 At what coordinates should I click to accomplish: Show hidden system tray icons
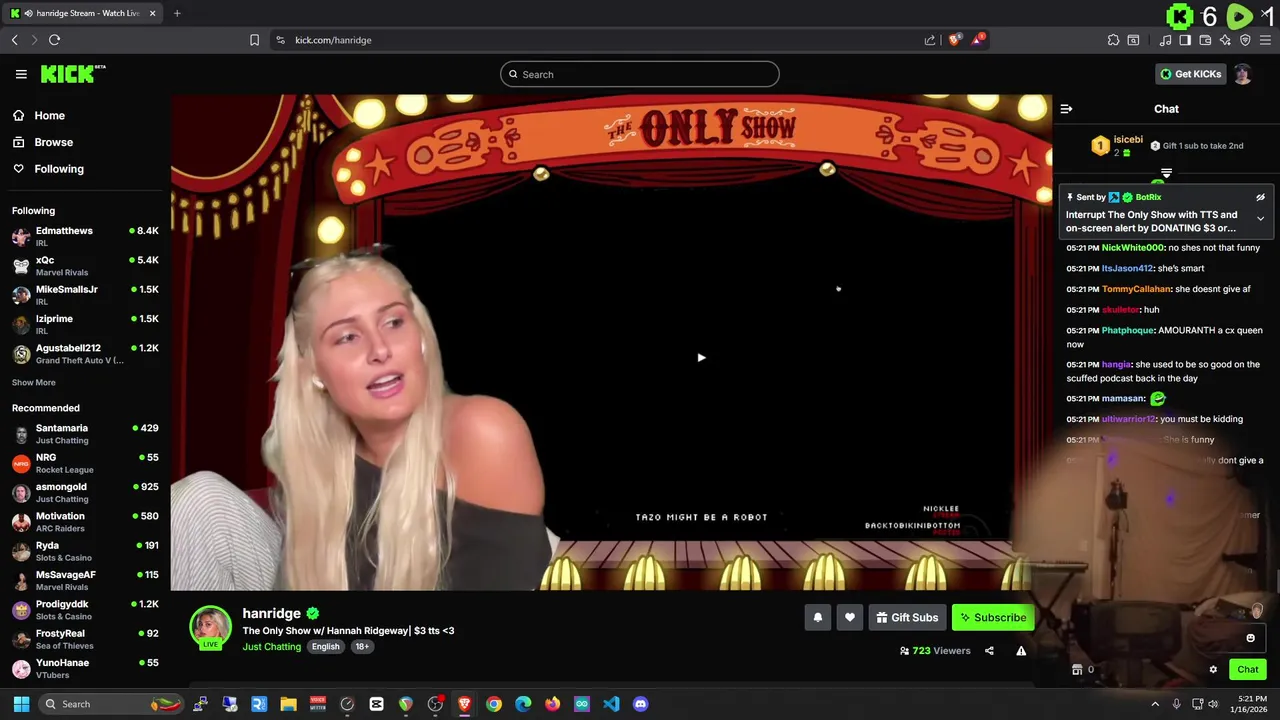point(1155,704)
